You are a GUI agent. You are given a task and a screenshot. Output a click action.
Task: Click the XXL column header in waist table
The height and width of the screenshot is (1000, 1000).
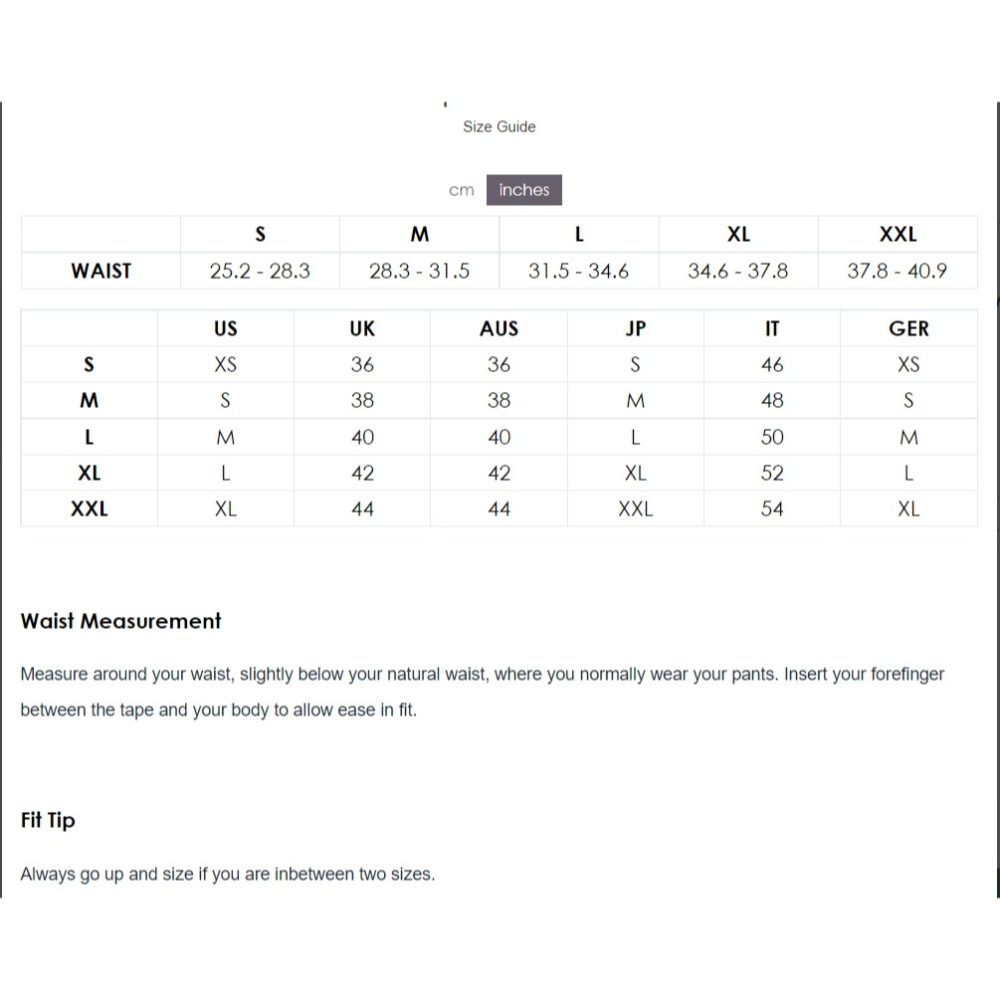[897, 235]
